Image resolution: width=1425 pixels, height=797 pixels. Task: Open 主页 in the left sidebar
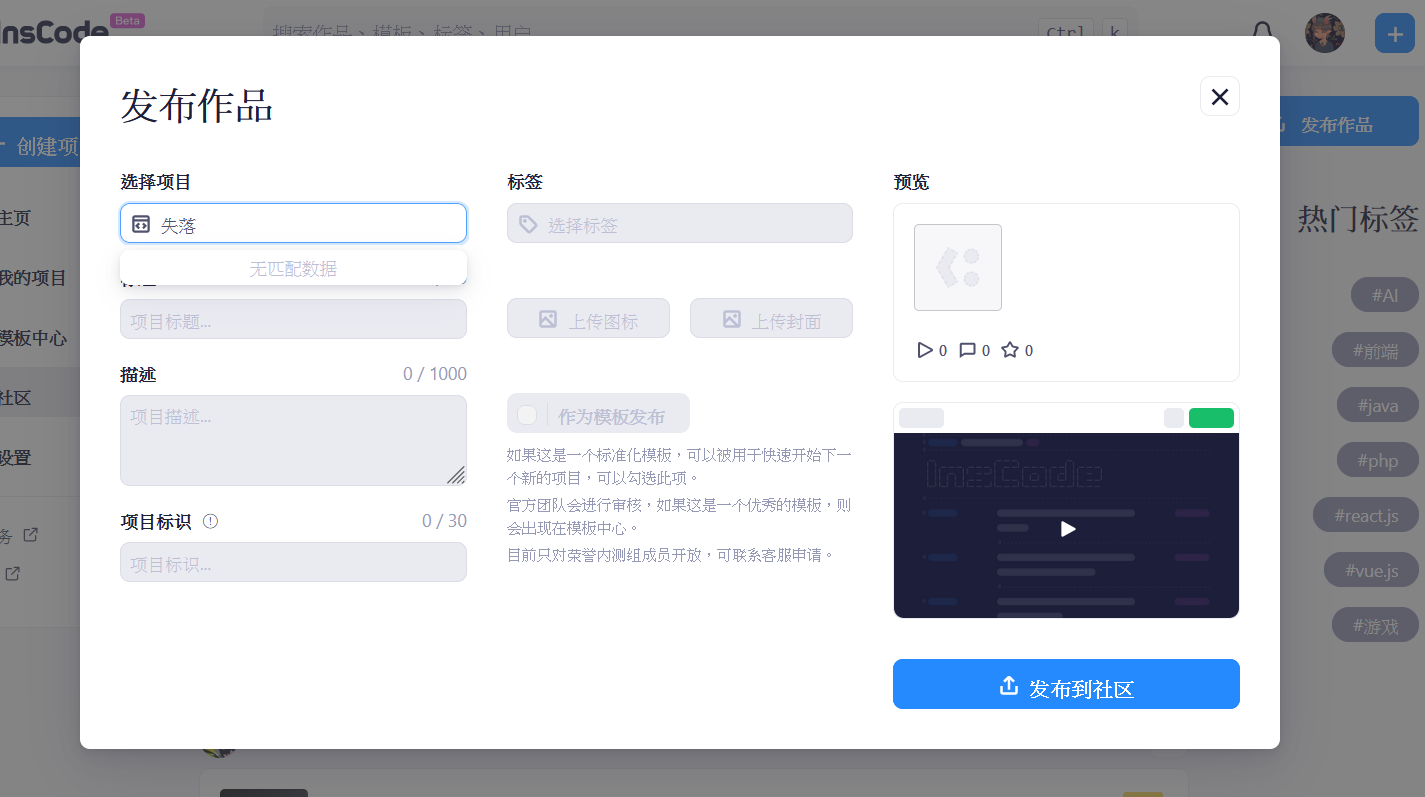click(15, 218)
